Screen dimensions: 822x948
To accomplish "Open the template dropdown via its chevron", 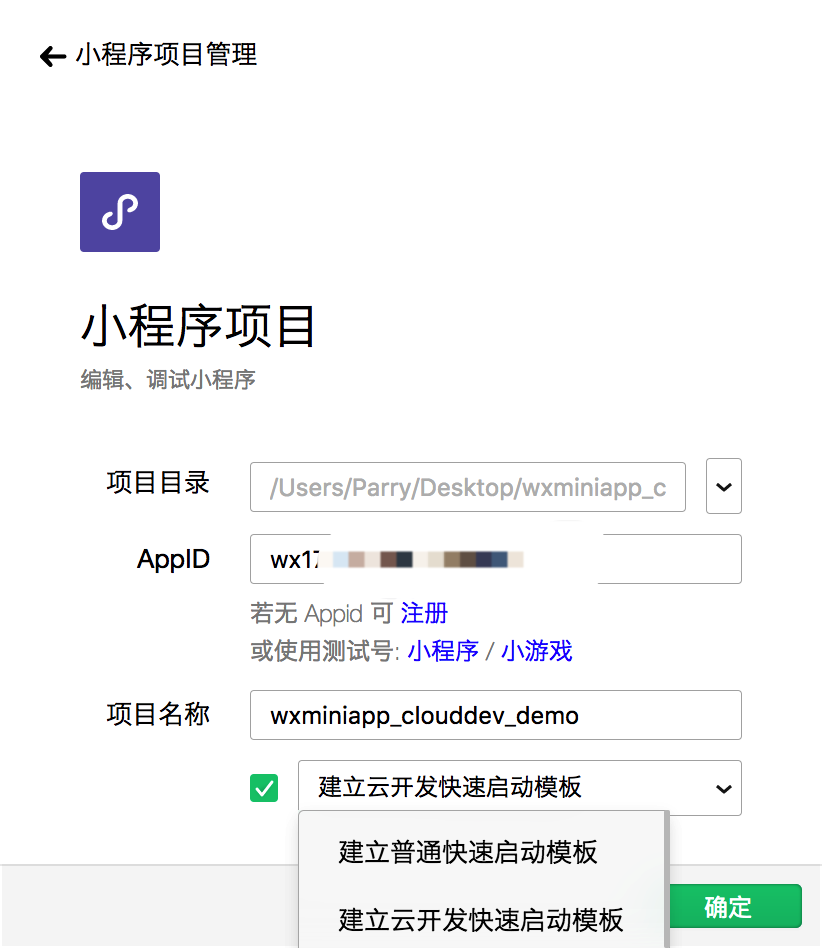I will pyautogui.click(x=723, y=788).
